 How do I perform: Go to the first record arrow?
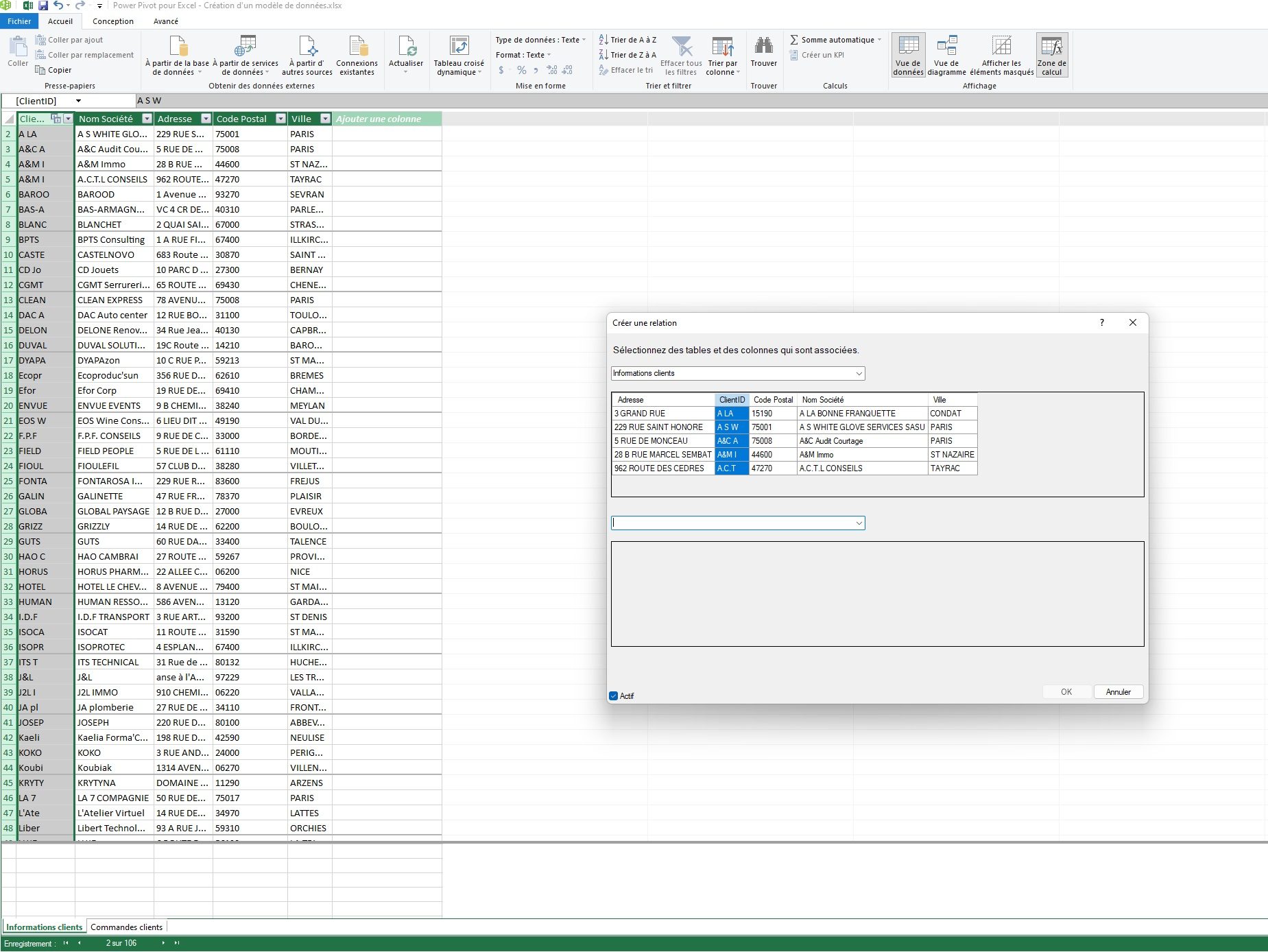[66, 943]
